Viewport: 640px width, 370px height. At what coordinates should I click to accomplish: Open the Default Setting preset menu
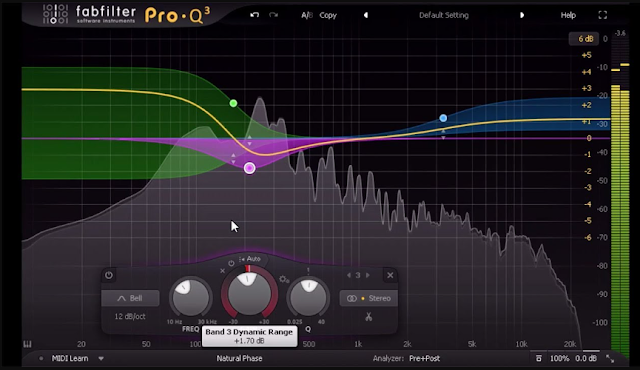tap(444, 15)
